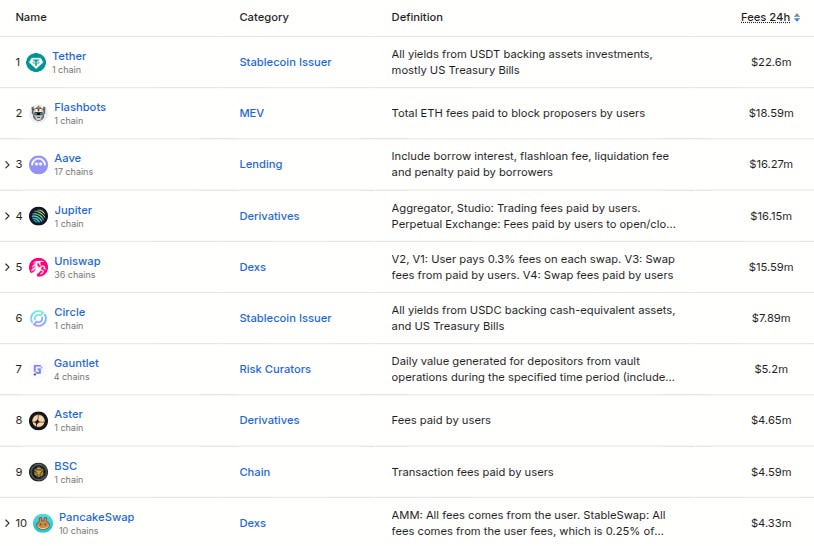Click the Aave ghost logo icon

click(38, 165)
